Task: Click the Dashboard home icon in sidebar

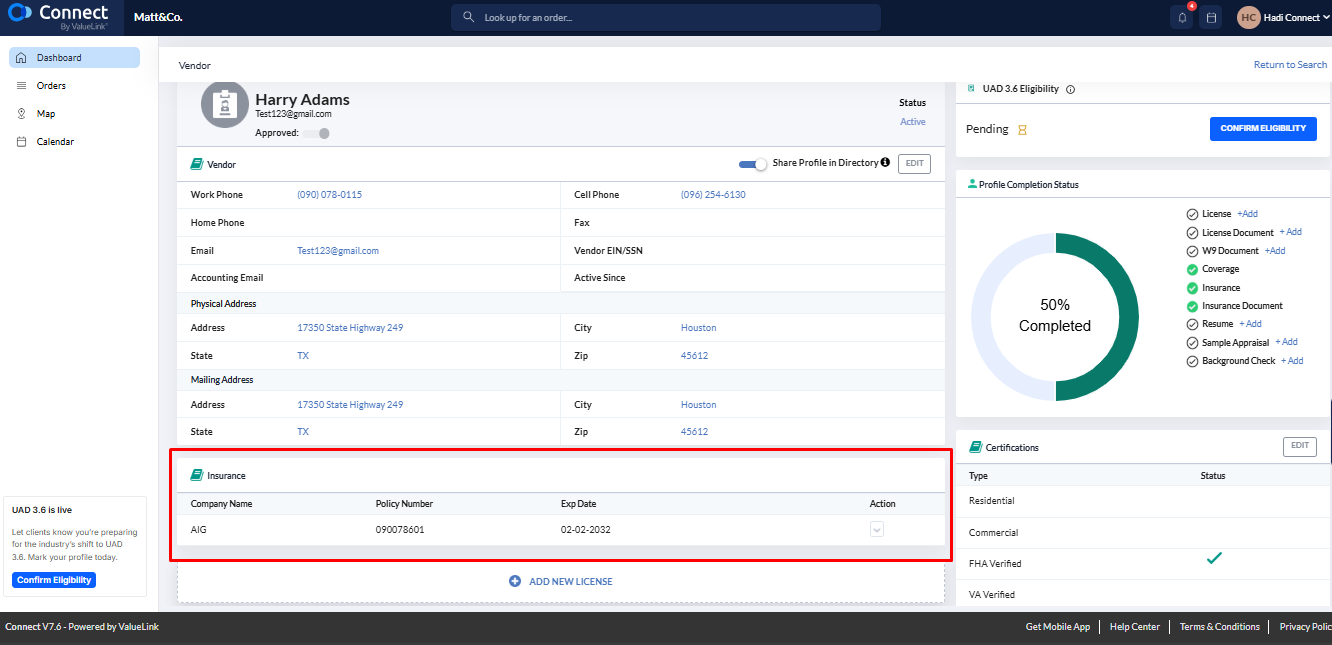Action: (21, 58)
